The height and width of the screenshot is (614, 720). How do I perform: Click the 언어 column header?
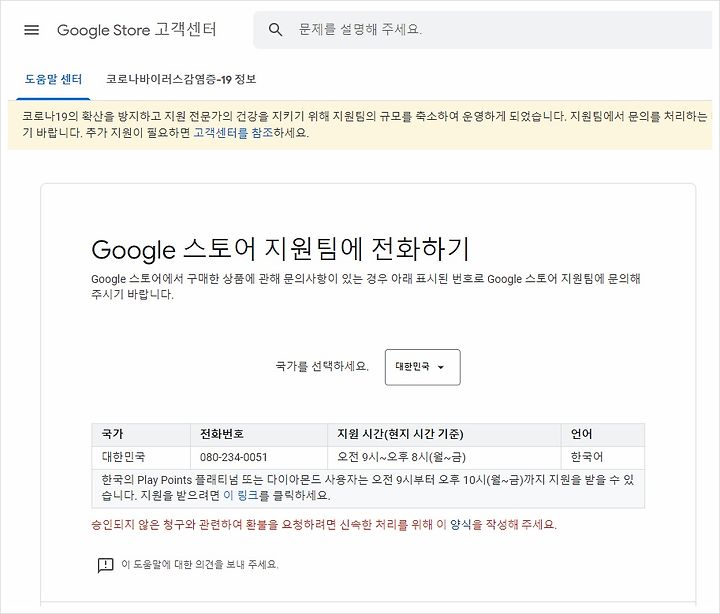602,434
